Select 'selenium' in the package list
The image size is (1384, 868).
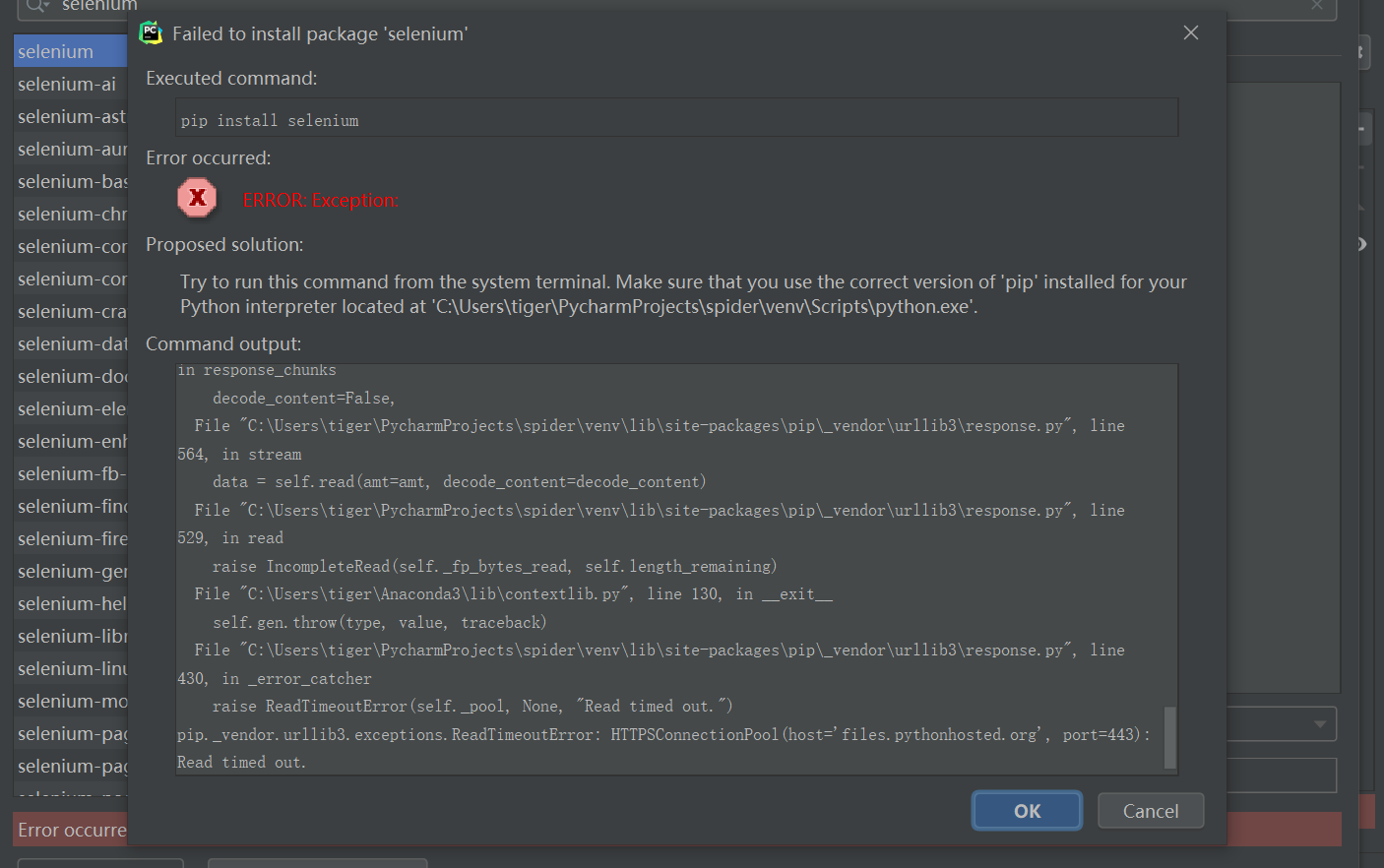(70, 51)
